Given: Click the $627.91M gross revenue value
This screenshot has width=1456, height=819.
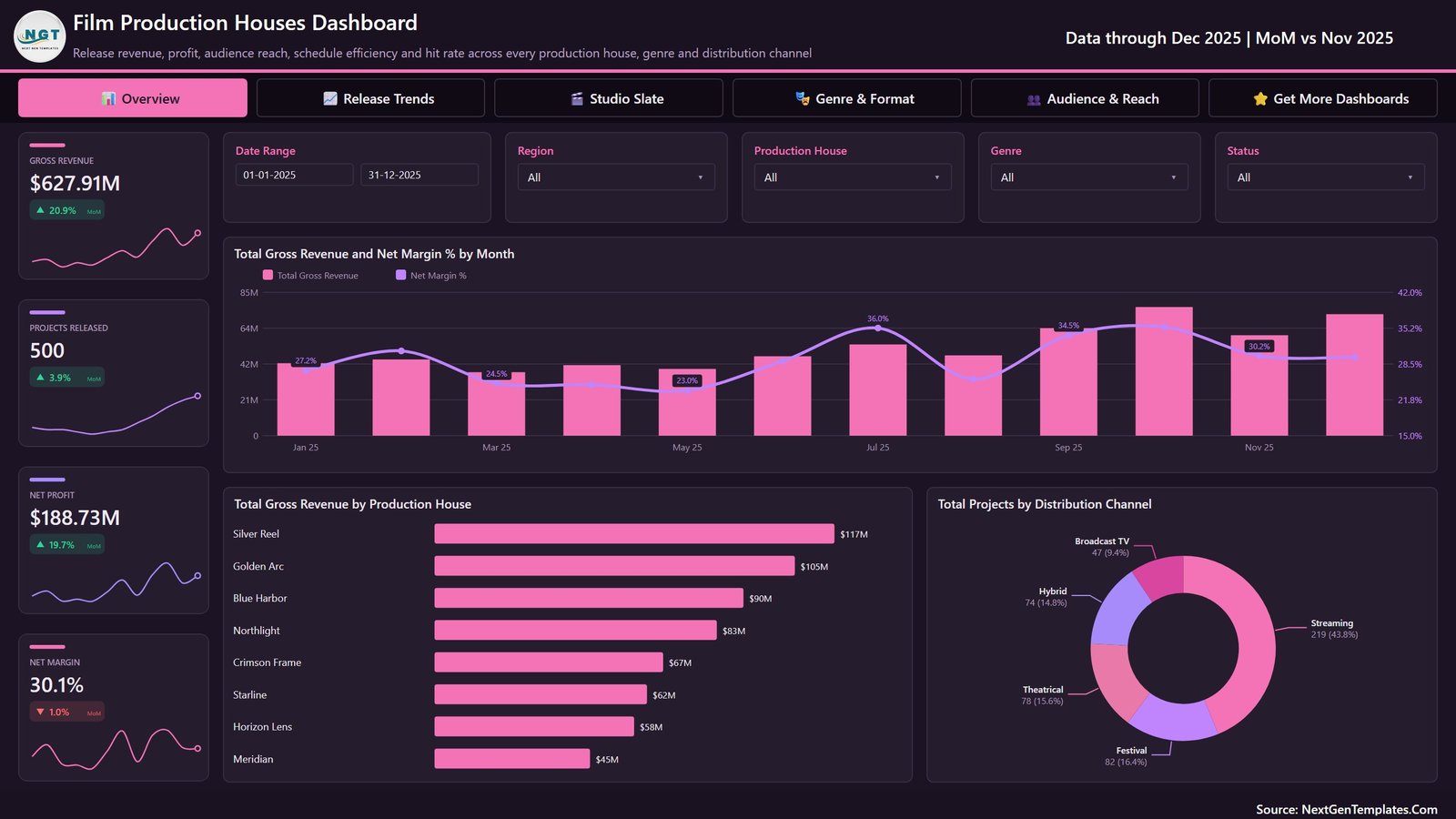Looking at the screenshot, I should tap(75, 183).
